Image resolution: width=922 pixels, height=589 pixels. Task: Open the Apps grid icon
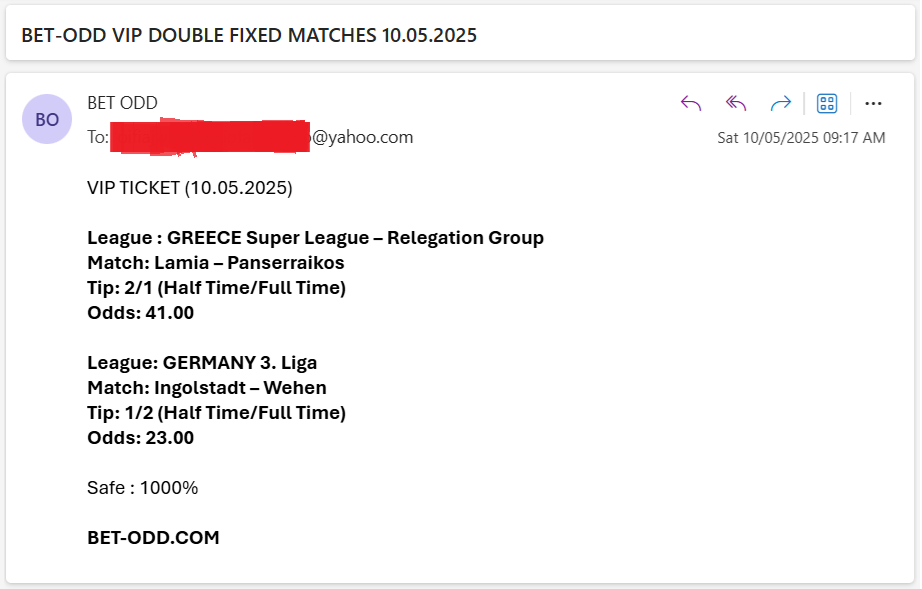(827, 103)
